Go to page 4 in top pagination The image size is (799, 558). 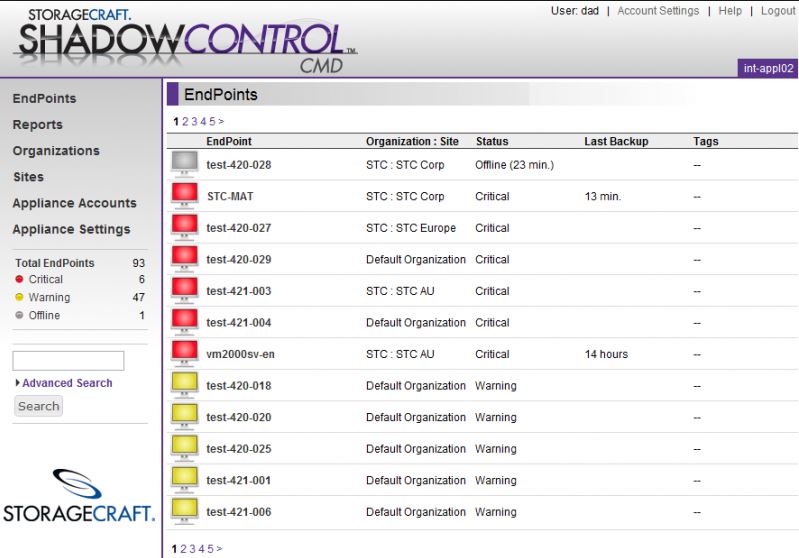(x=203, y=121)
